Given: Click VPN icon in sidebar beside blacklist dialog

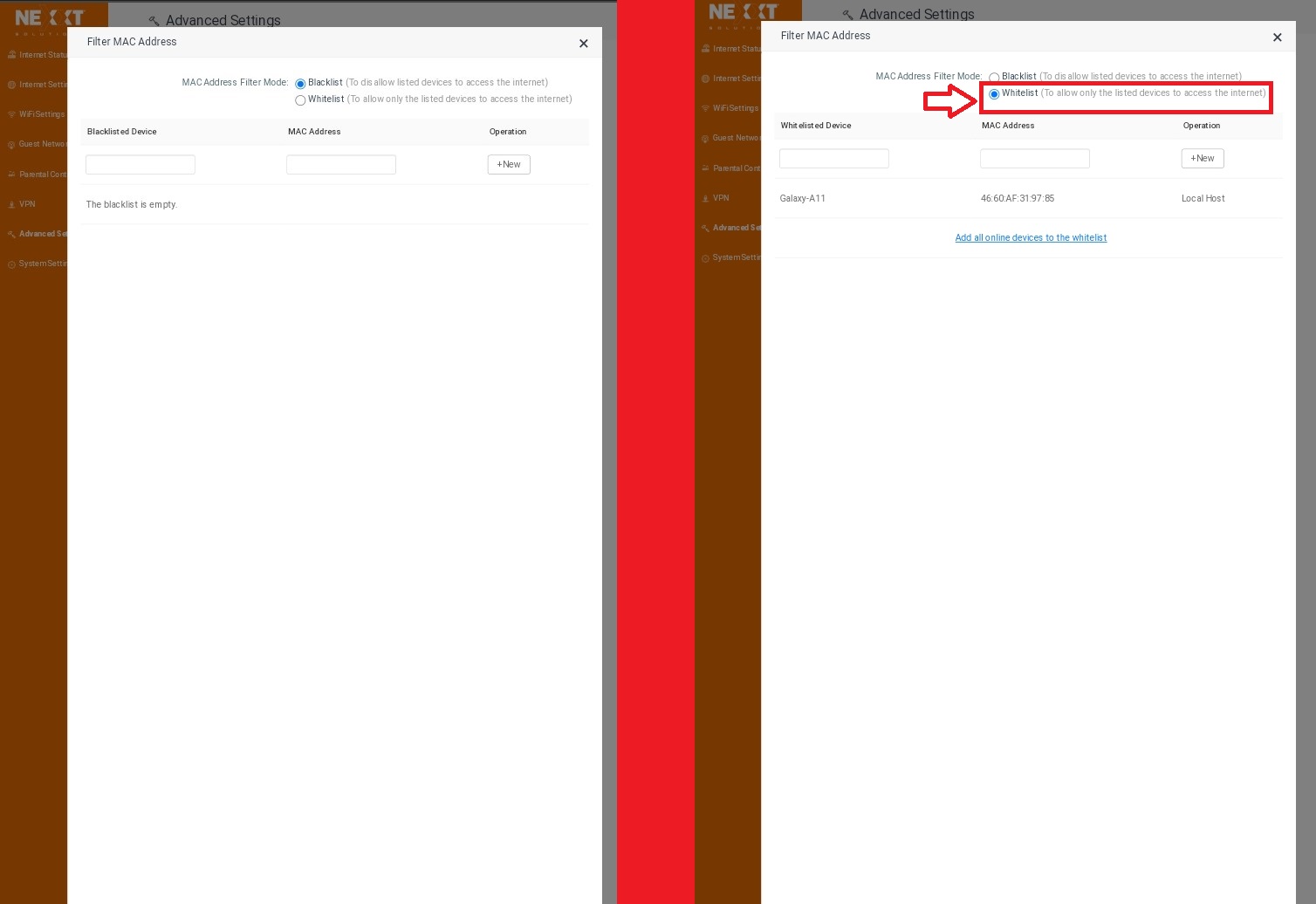Looking at the screenshot, I should 11,204.
